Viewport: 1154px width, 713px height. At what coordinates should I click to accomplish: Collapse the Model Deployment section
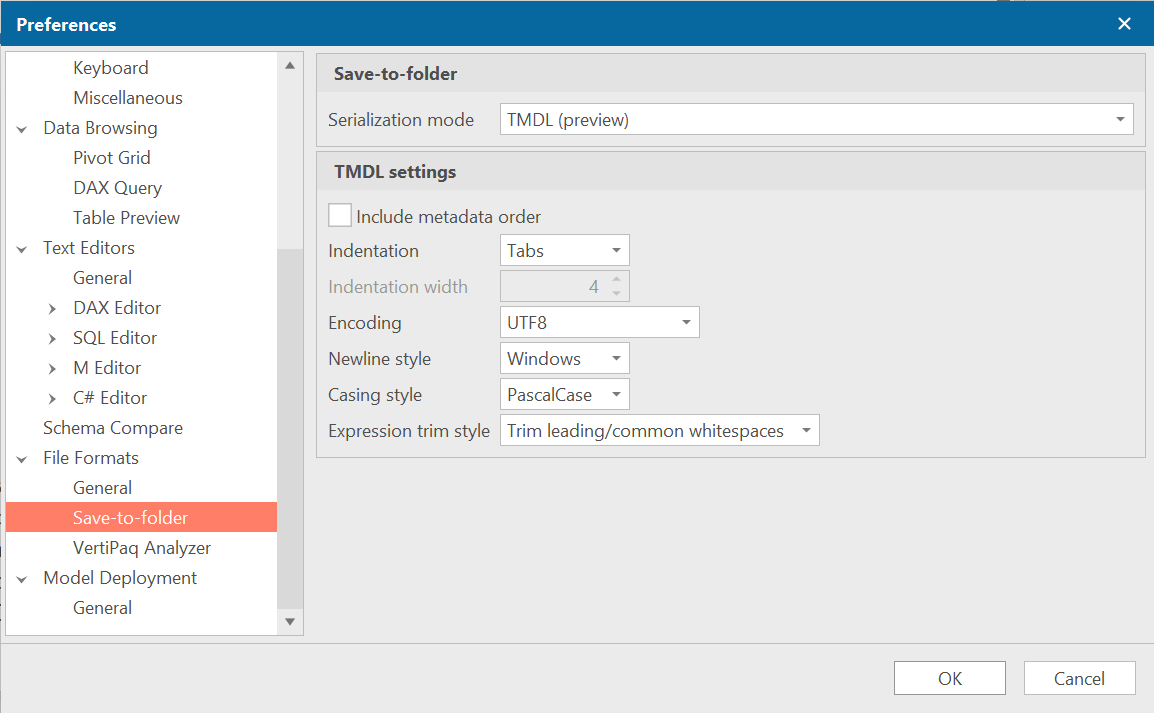point(22,577)
